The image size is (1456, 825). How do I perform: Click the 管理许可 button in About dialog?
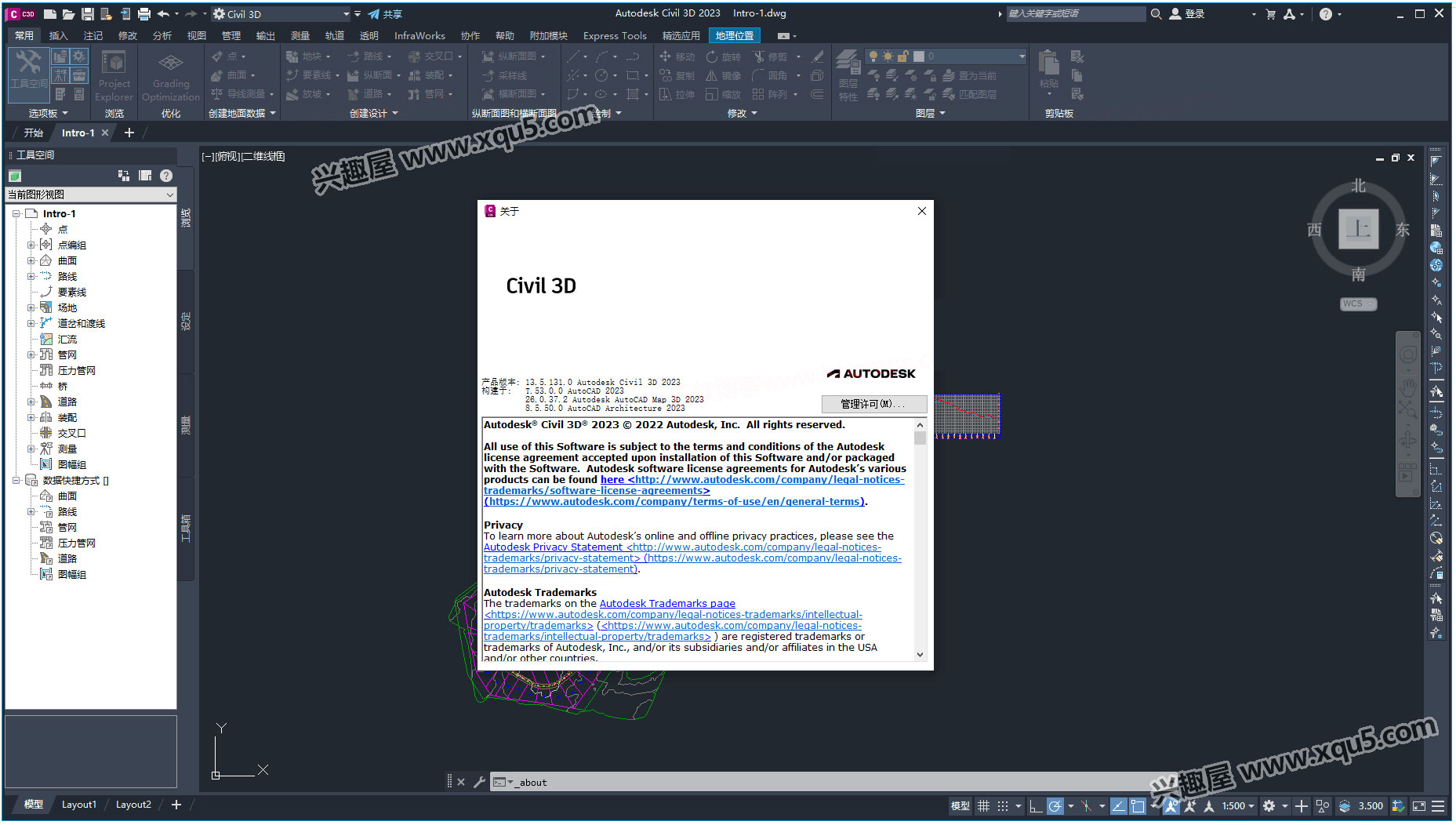pos(873,404)
